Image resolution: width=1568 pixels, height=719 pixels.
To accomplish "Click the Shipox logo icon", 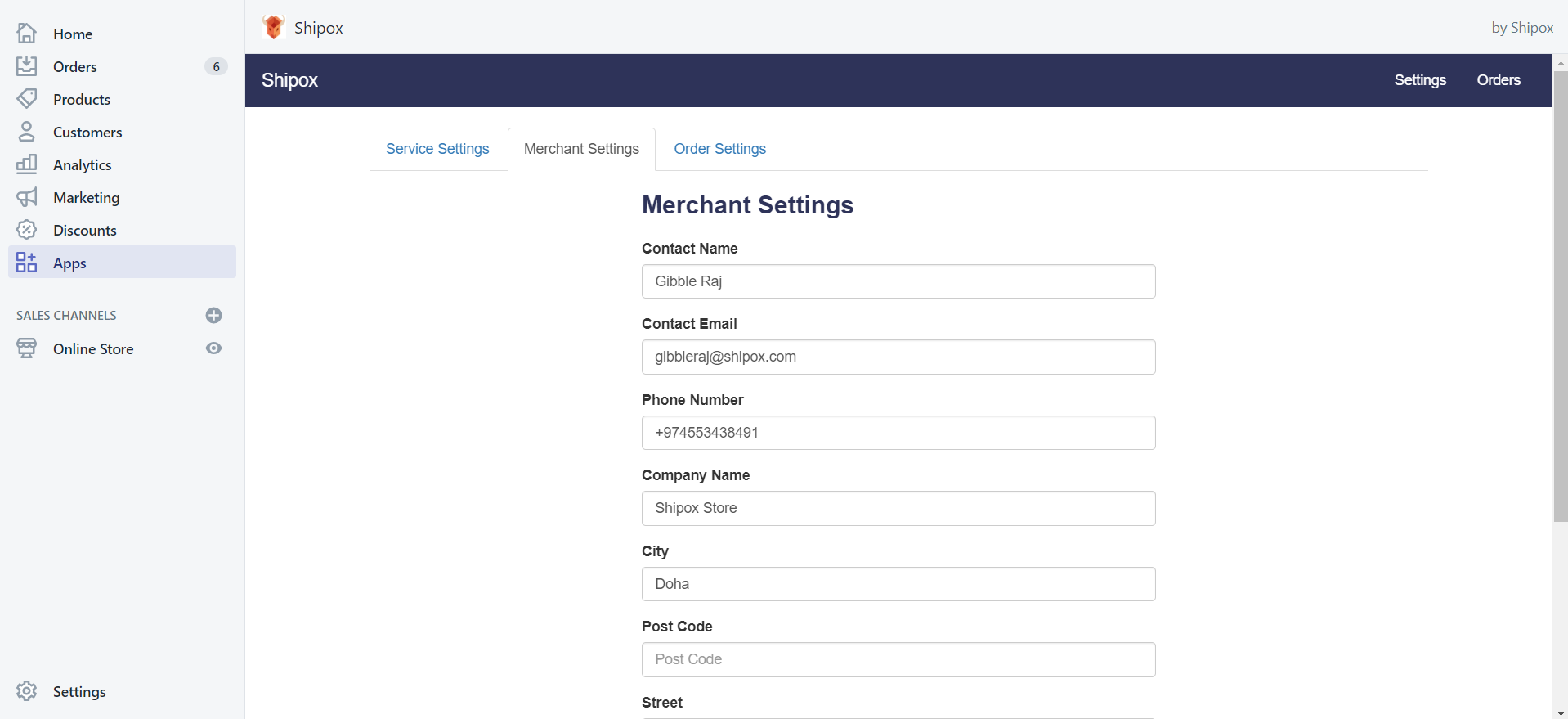I will coord(274,27).
